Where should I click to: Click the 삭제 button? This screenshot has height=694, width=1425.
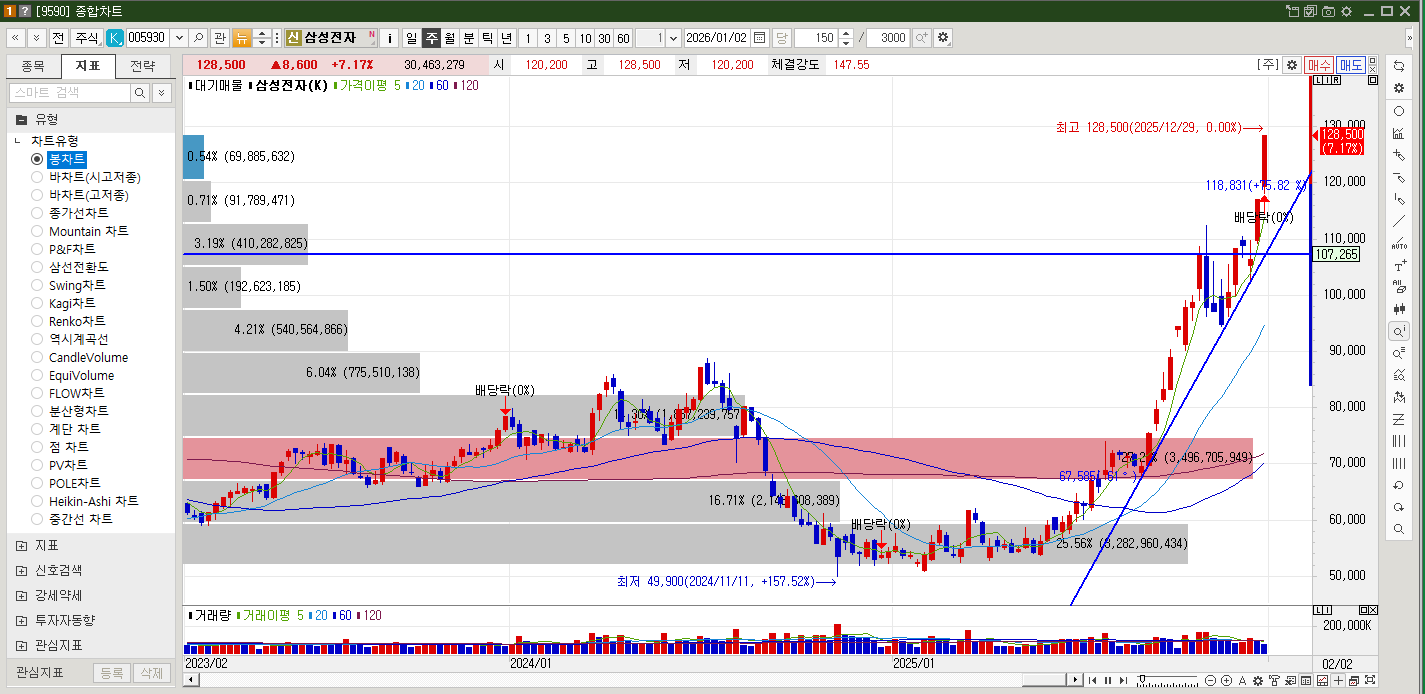[x=151, y=673]
